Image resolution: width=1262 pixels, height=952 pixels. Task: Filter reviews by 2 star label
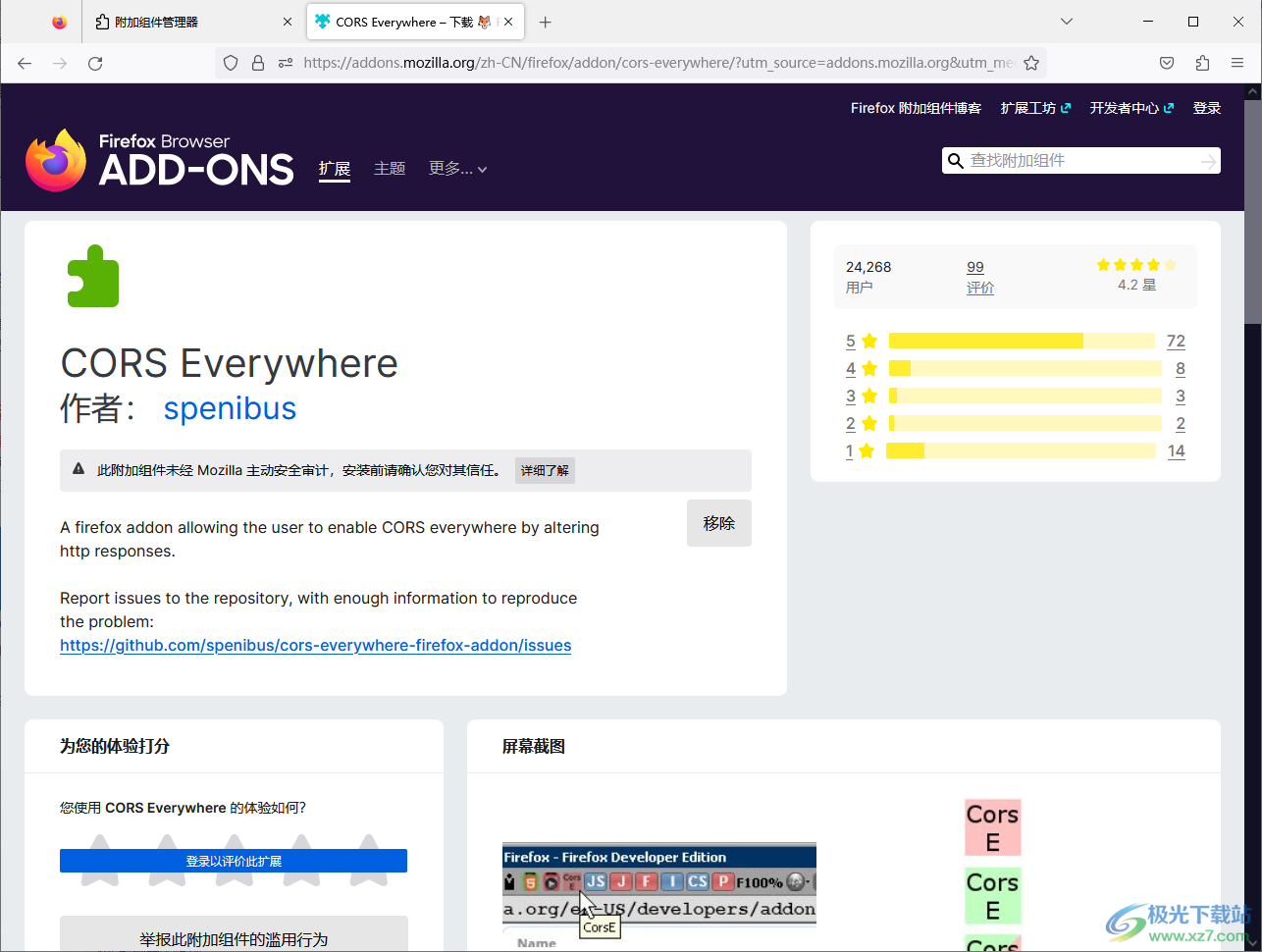861,424
